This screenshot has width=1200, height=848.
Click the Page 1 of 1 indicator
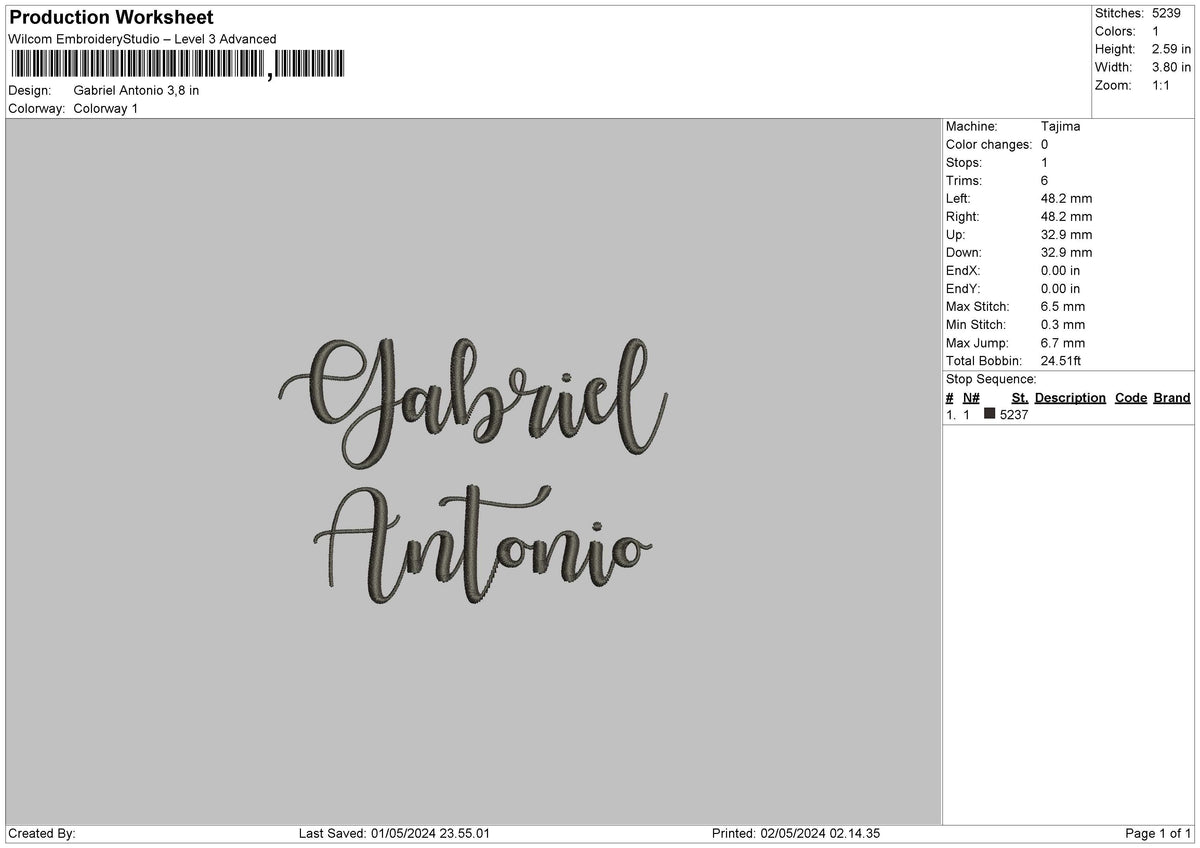(1158, 833)
